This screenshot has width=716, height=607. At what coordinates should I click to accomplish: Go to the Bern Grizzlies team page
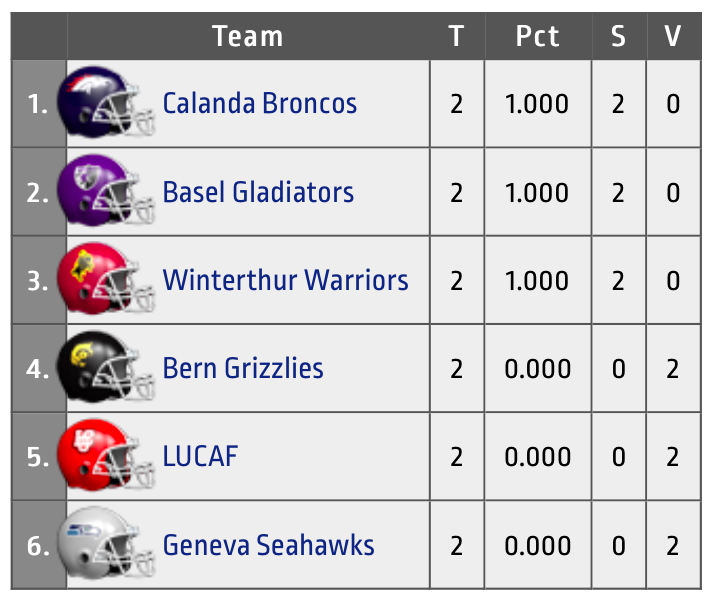(243, 368)
